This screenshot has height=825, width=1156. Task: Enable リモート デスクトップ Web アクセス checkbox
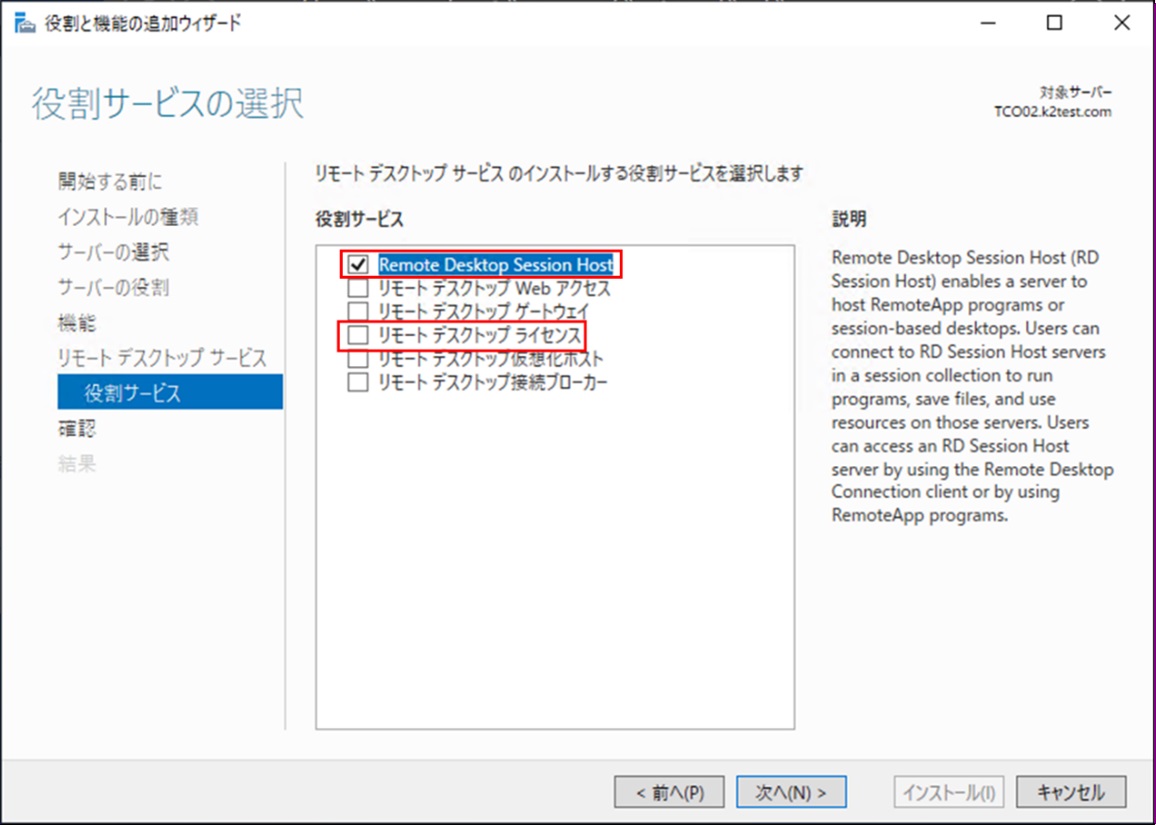tap(358, 289)
